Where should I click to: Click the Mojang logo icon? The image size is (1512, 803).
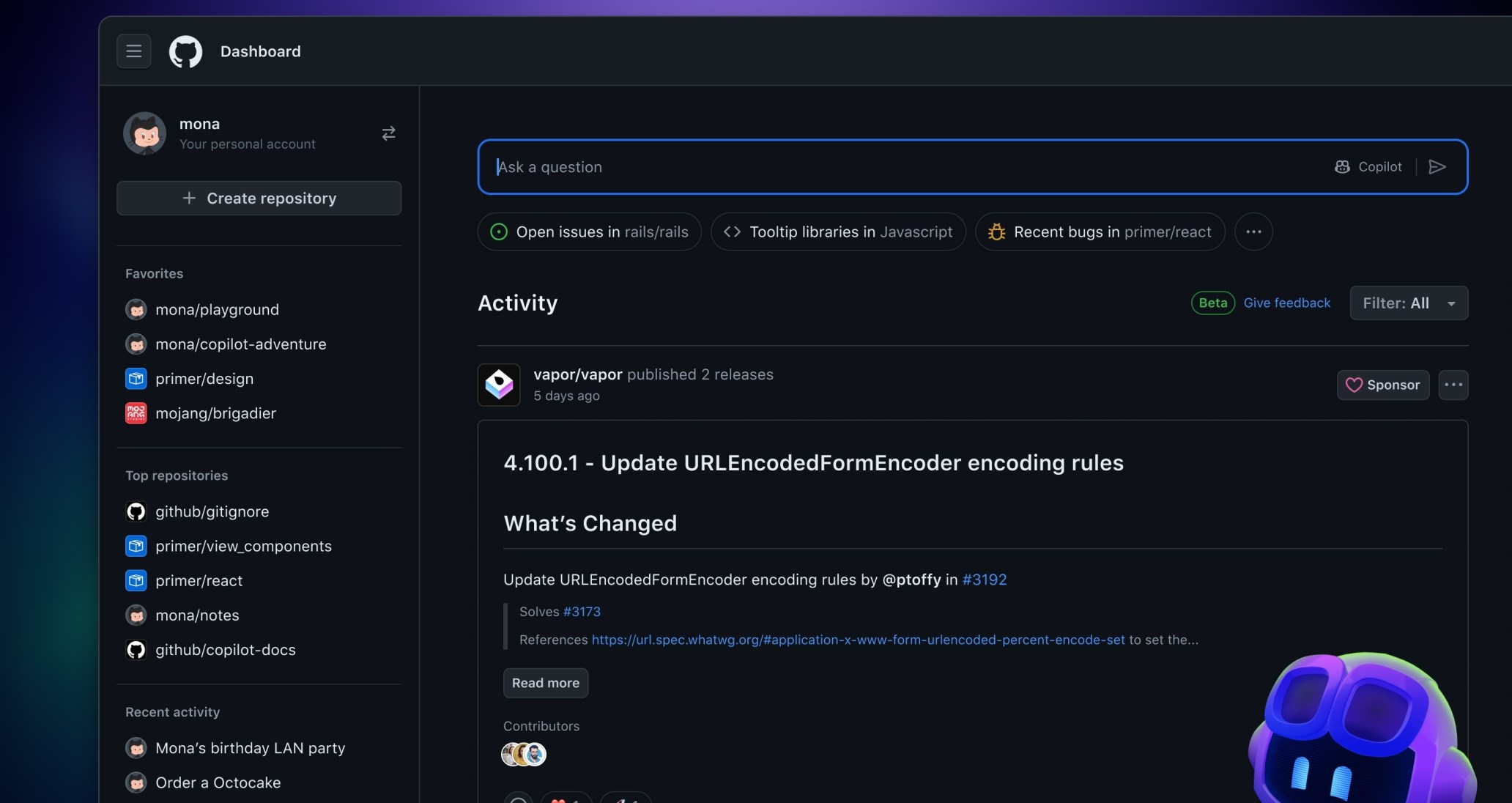pos(136,412)
